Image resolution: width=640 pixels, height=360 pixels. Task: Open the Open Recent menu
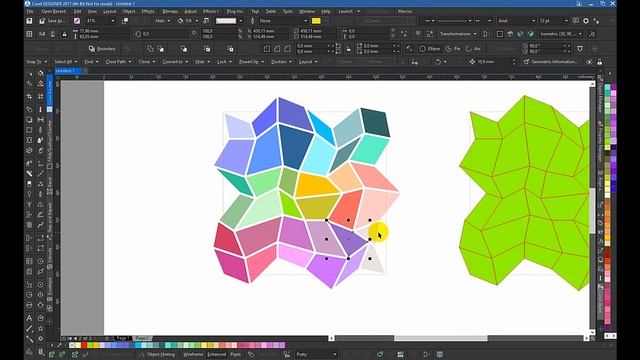coord(53,11)
